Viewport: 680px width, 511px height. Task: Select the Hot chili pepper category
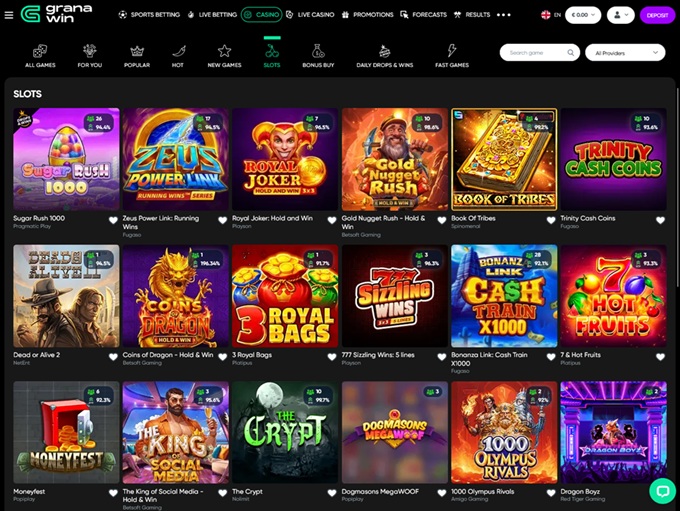click(179, 51)
